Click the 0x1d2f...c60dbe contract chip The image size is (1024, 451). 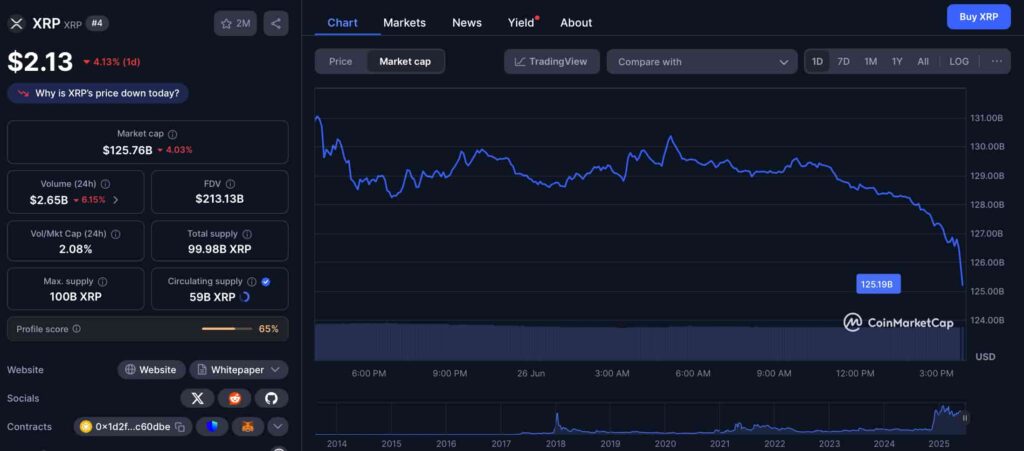[133, 427]
